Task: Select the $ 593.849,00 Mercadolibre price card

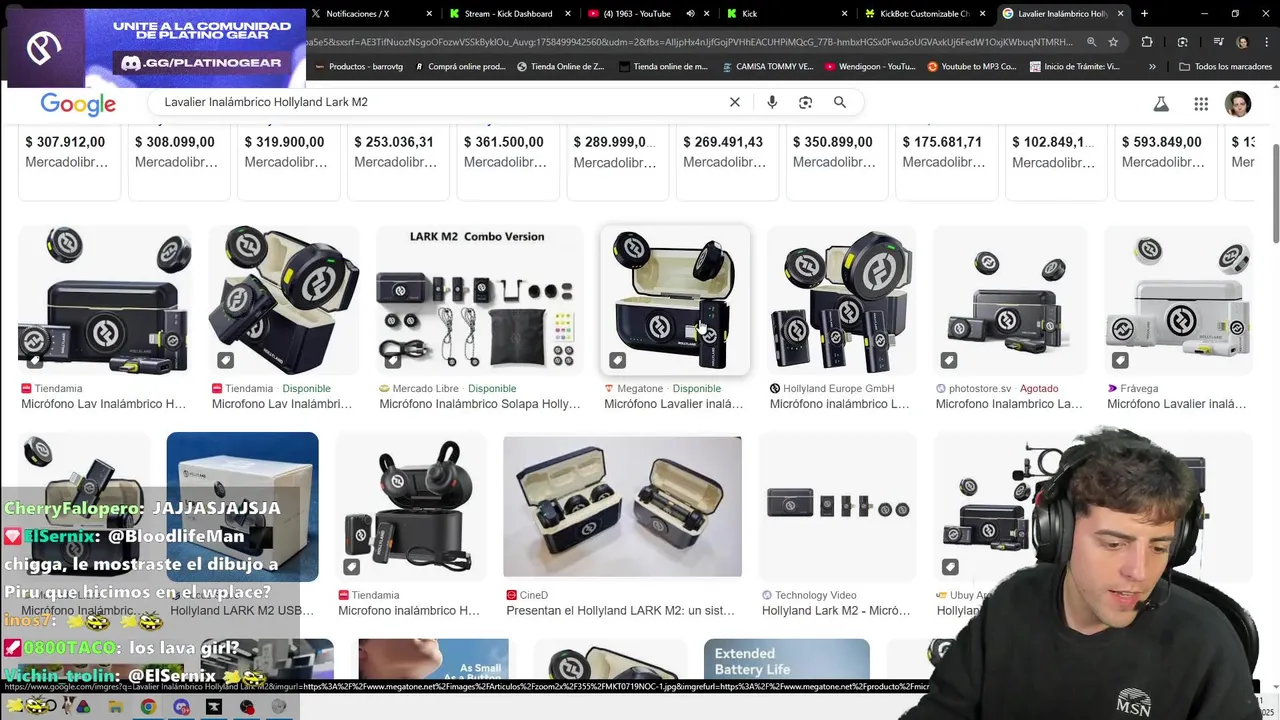Action: tap(1166, 163)
